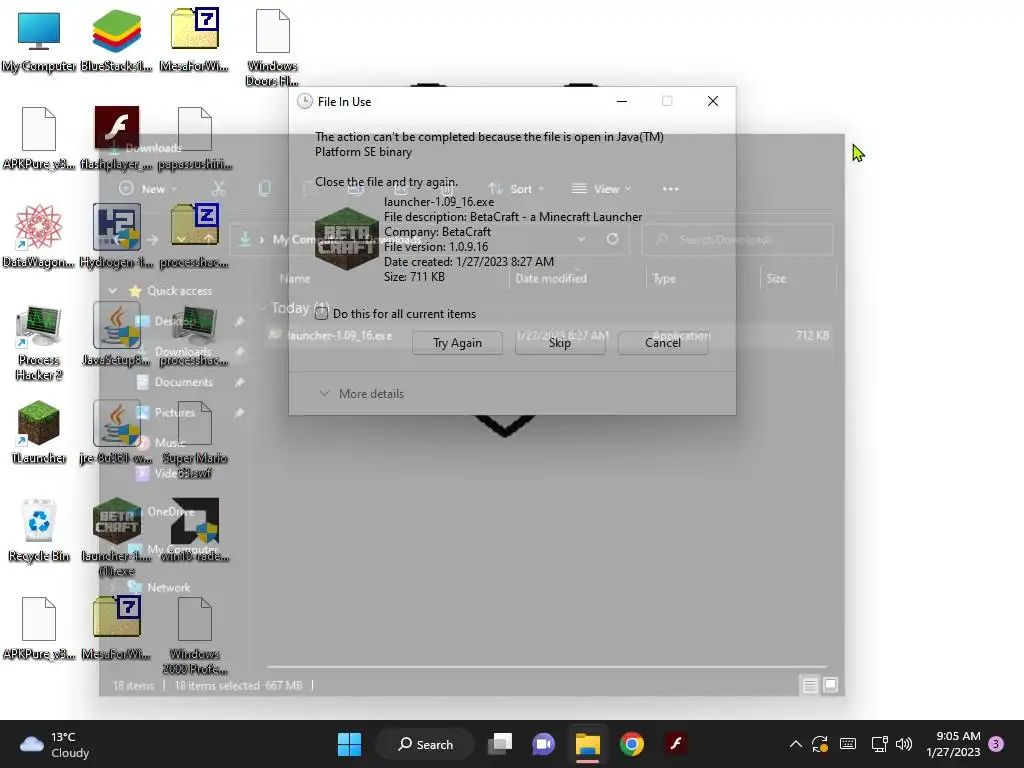Open the clock and date panel
1024x768 pixels.
[x=953, y=744]
